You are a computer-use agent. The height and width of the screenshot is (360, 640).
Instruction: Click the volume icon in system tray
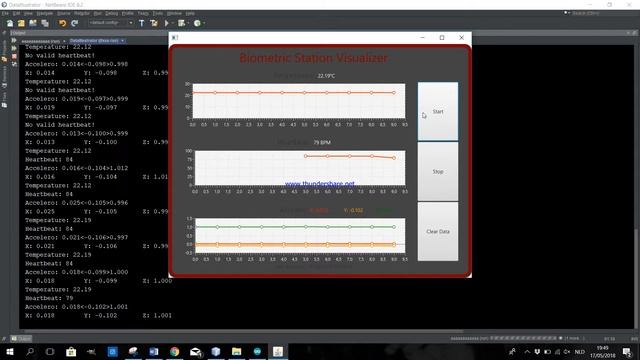point(567,351)
